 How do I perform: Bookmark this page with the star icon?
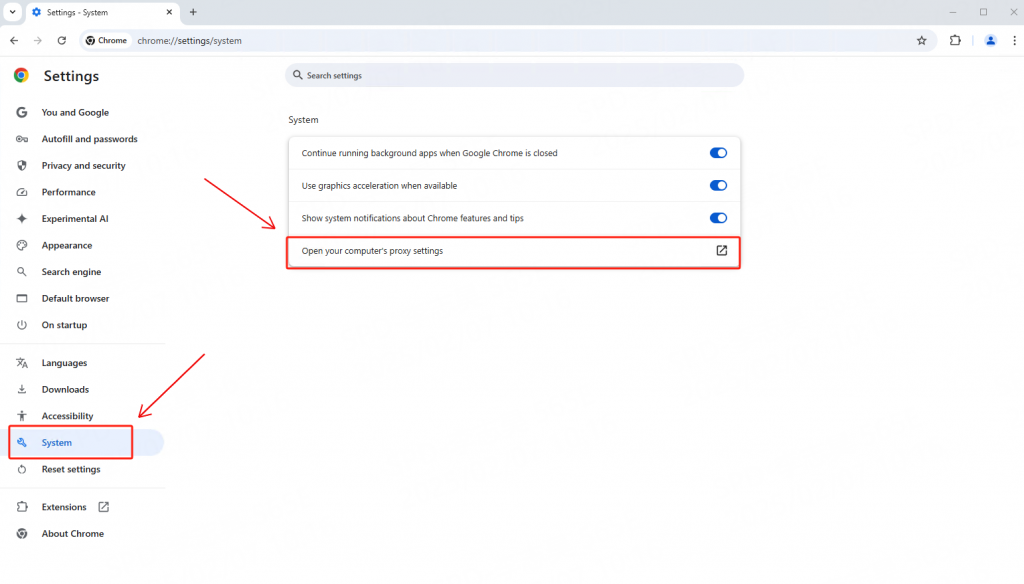tap(921, 41)
